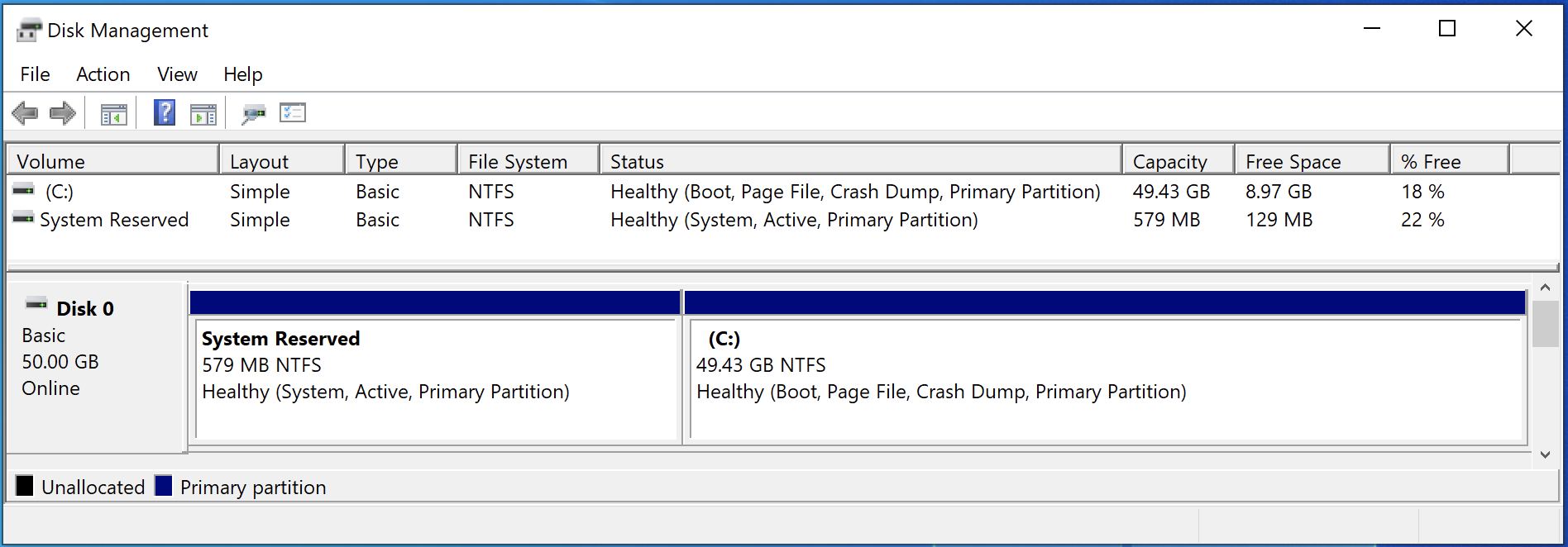The width and height of the screenshot is (1568, 547).
Task: Click the Back arrow toolbar icon
Action: [25, 113]
